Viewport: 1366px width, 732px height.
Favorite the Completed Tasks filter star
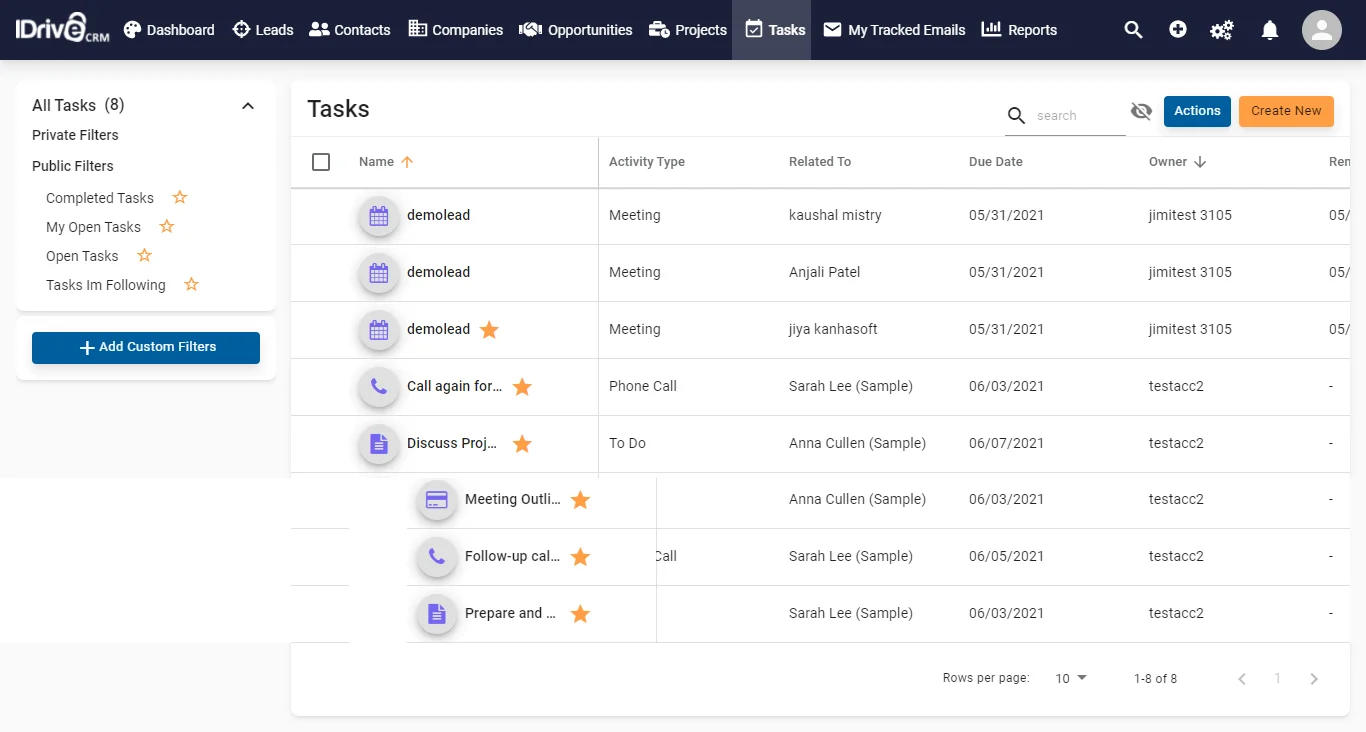pos(180,197)
